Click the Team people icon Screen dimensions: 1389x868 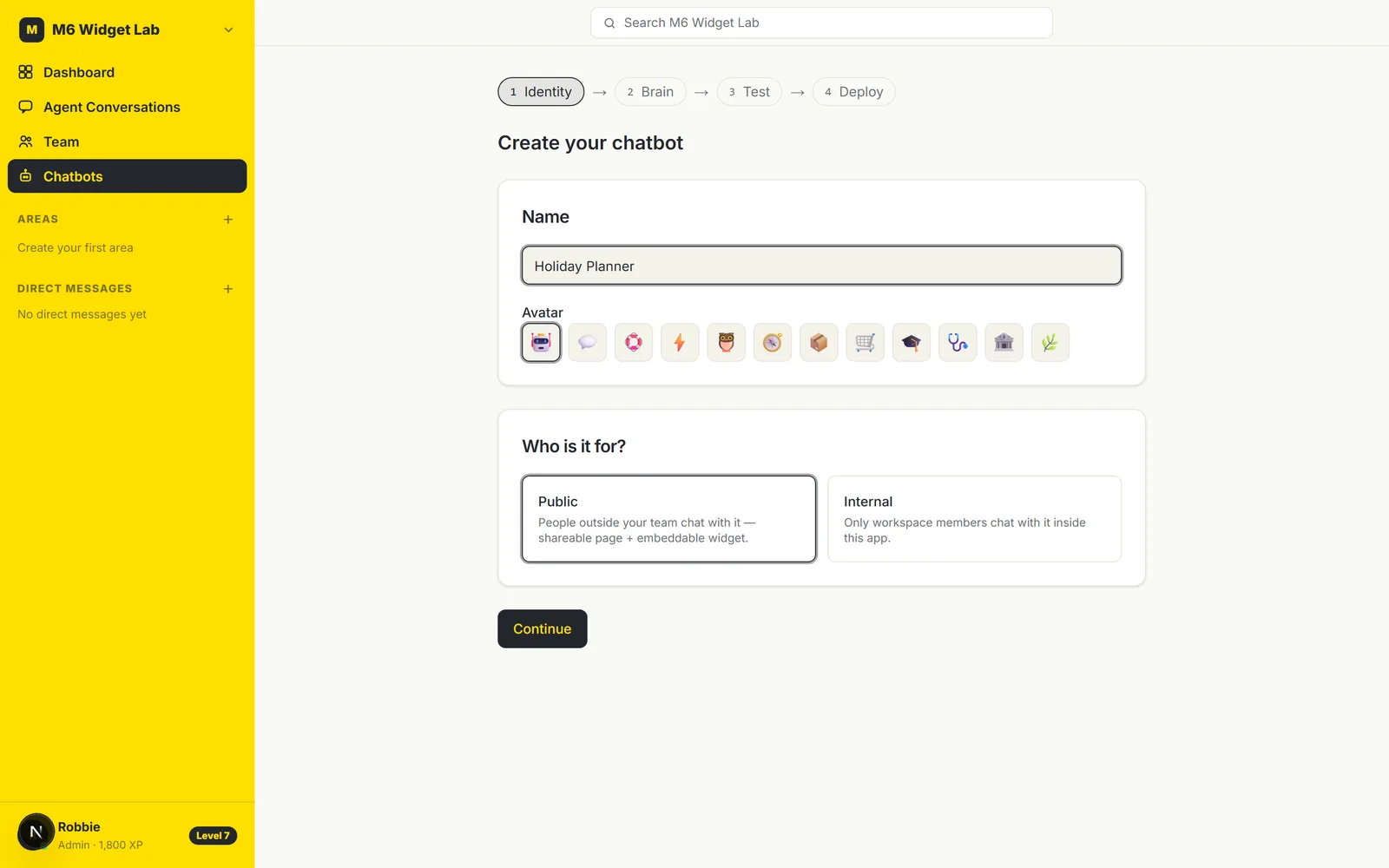(x=26, y=141)
